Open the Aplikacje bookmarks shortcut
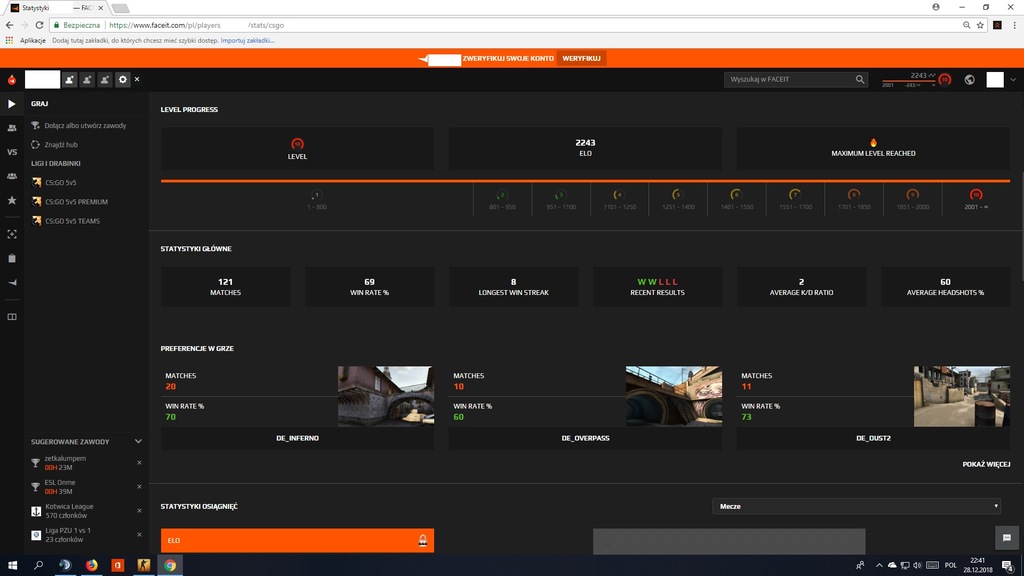Image resolution: width=1024 pixels, height=576 pixels. point(27,40)
